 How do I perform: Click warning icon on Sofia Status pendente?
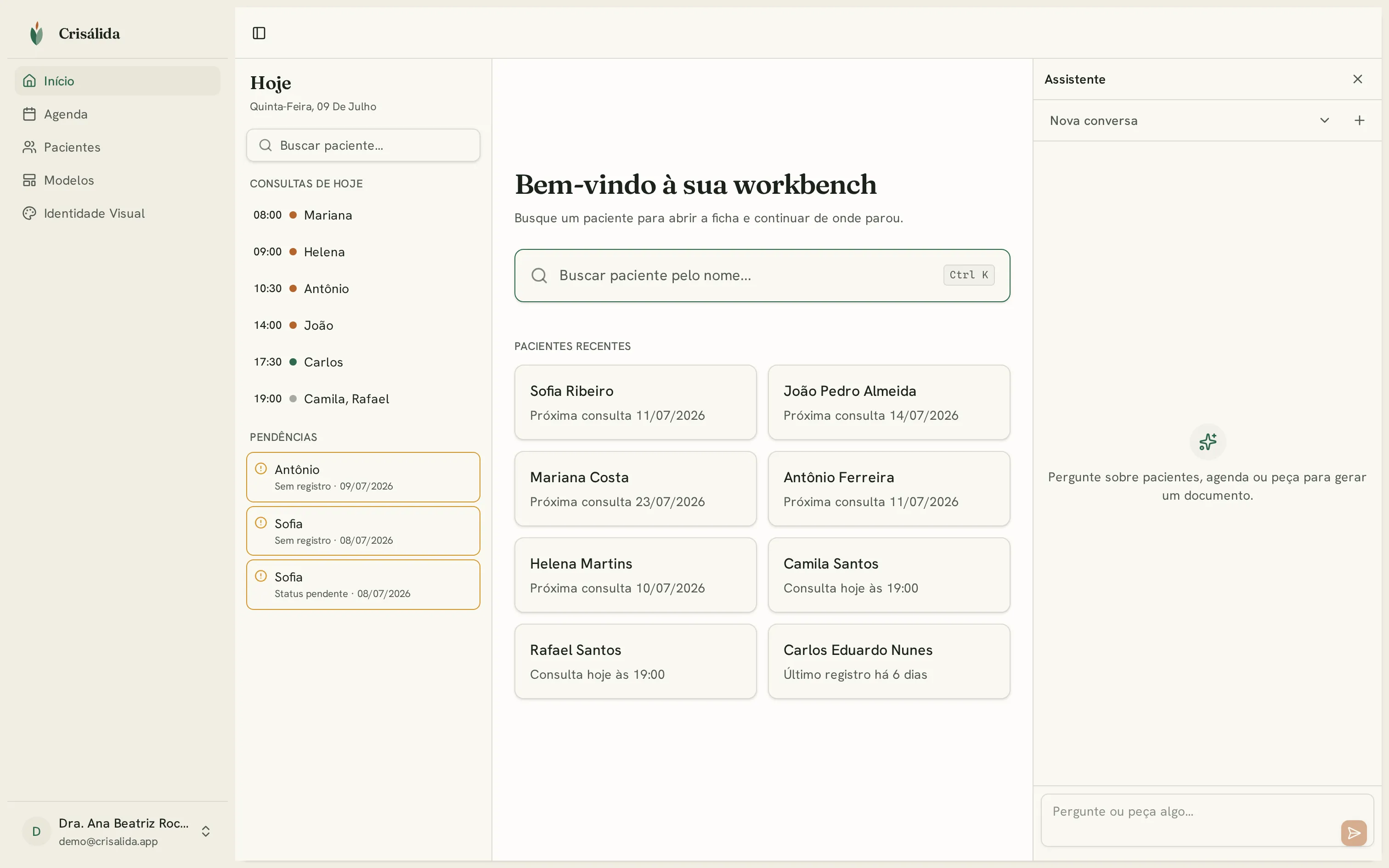pyautogui.click(x=260, y=576)
